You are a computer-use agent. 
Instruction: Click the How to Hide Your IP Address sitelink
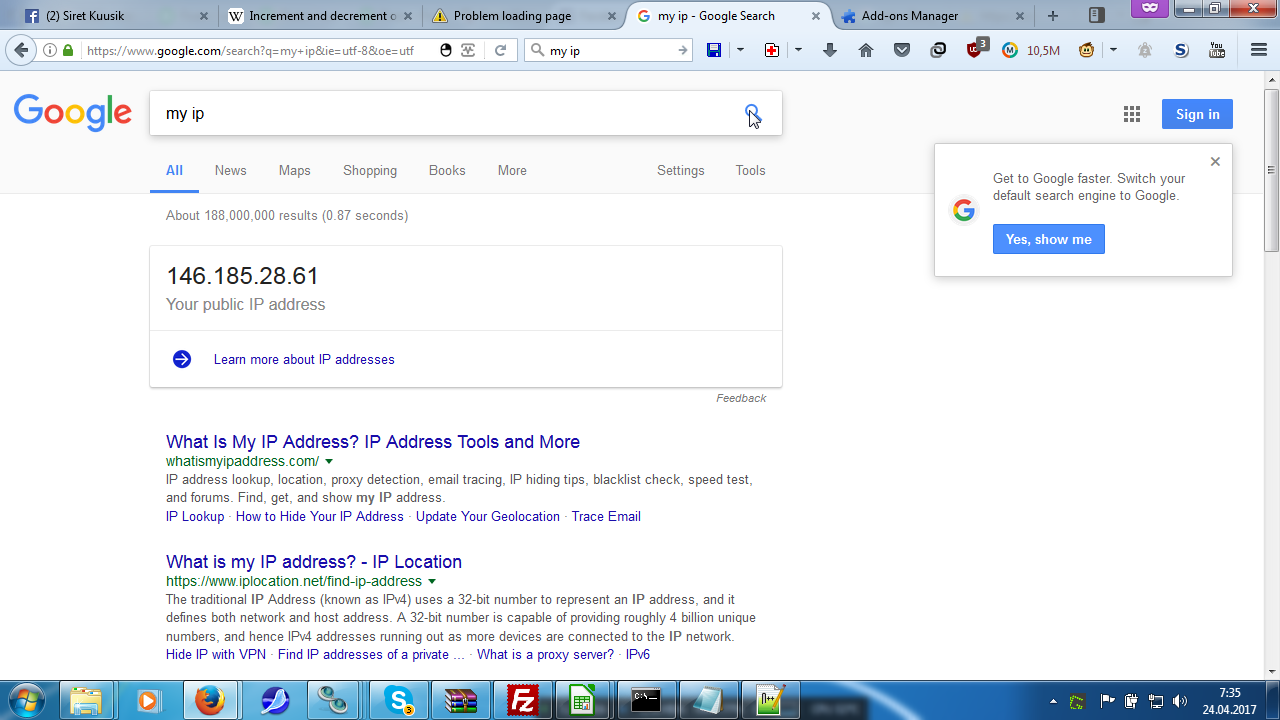(x=320, y=516)
